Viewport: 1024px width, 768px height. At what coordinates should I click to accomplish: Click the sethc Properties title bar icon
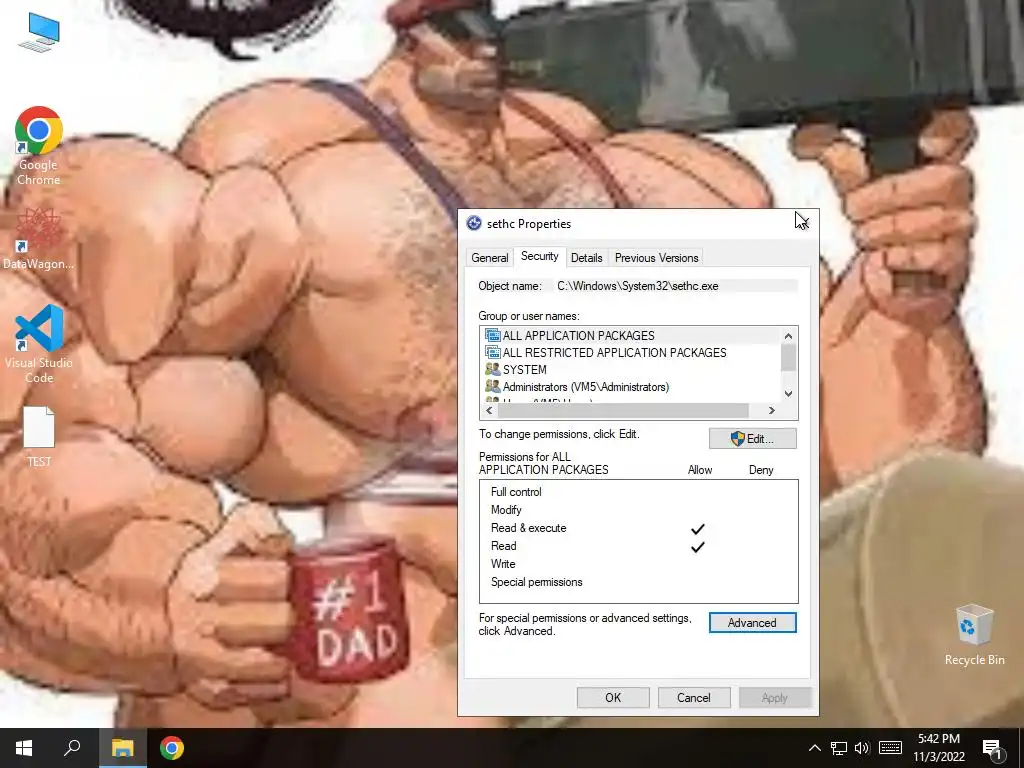pos(474,223)
